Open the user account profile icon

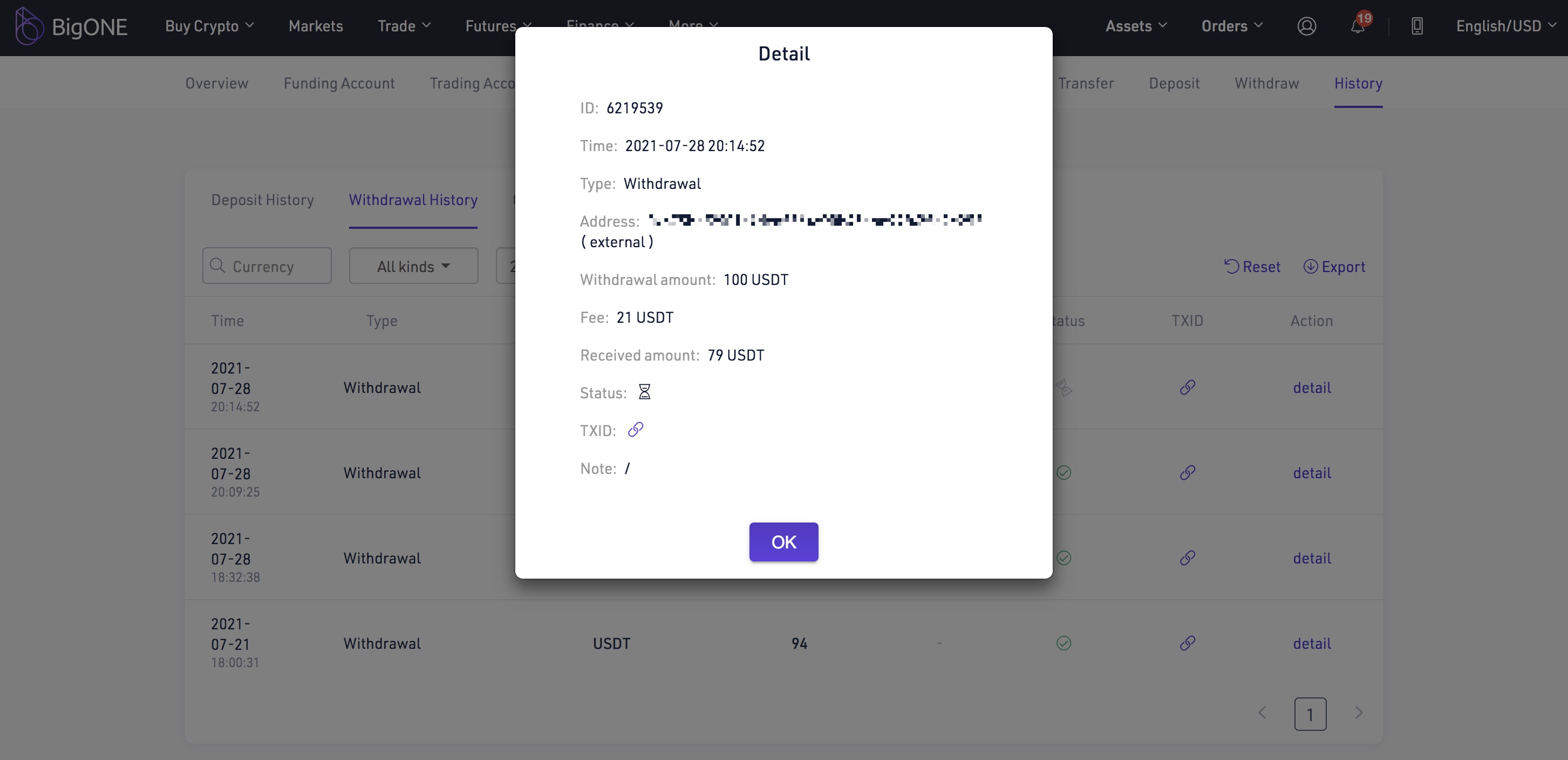coord(1306,26)
